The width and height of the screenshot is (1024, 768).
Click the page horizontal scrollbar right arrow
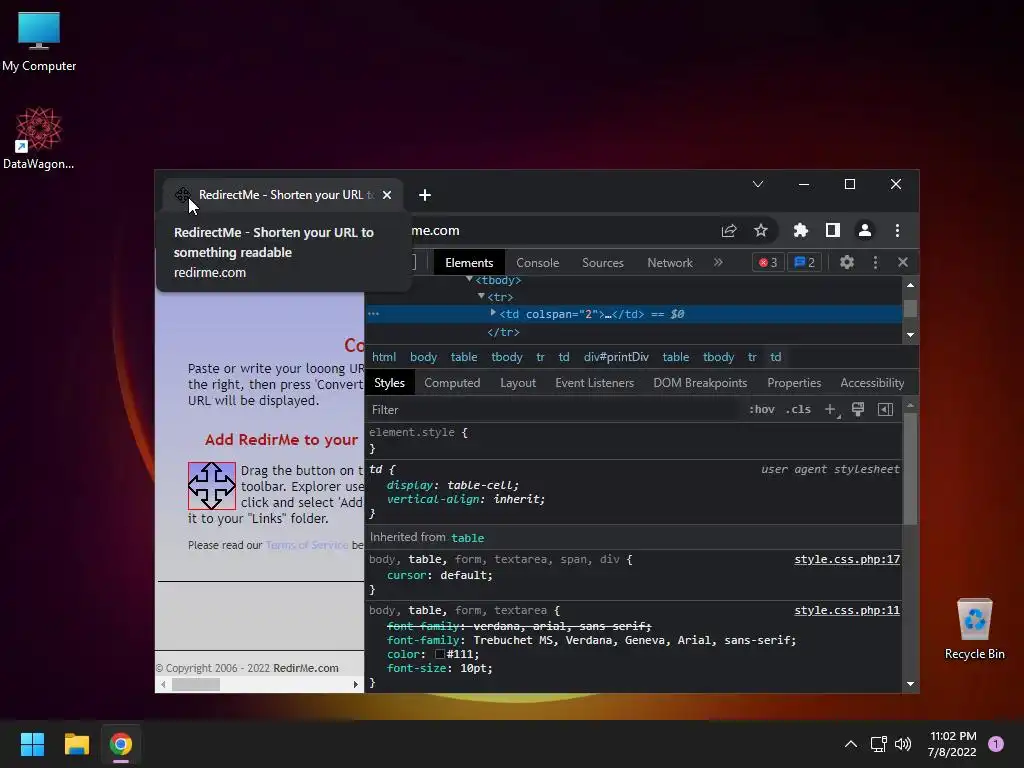[355, 684]
